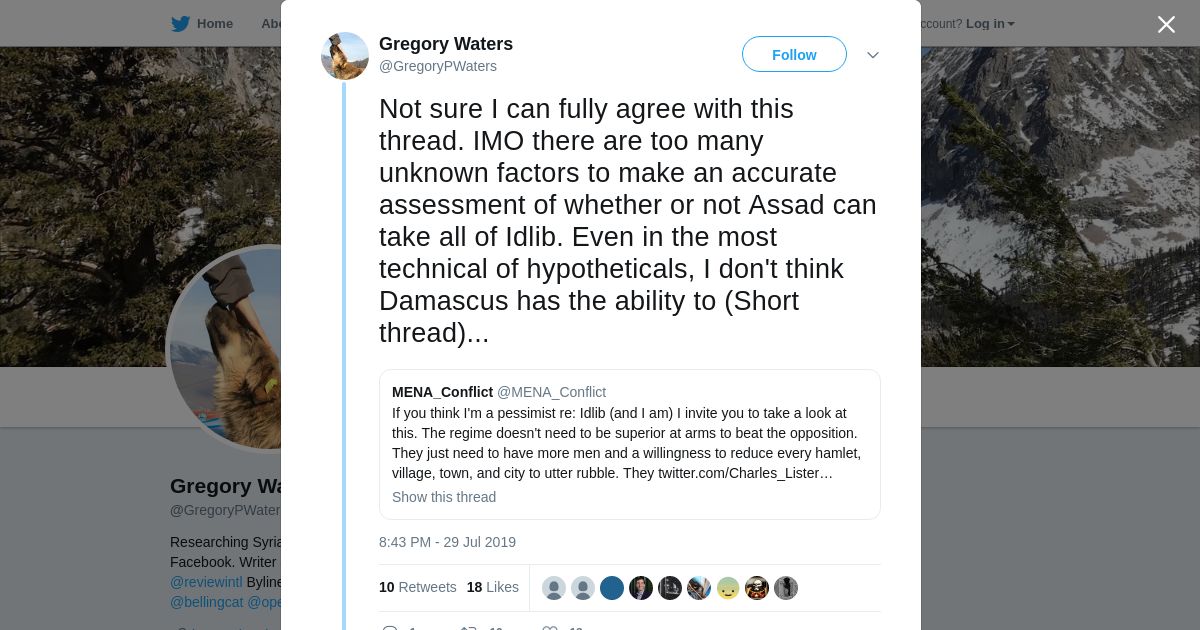Click the solid blue circle liker avatar
The width and height of the screenshot is (1200, 630).
[612, 588]
